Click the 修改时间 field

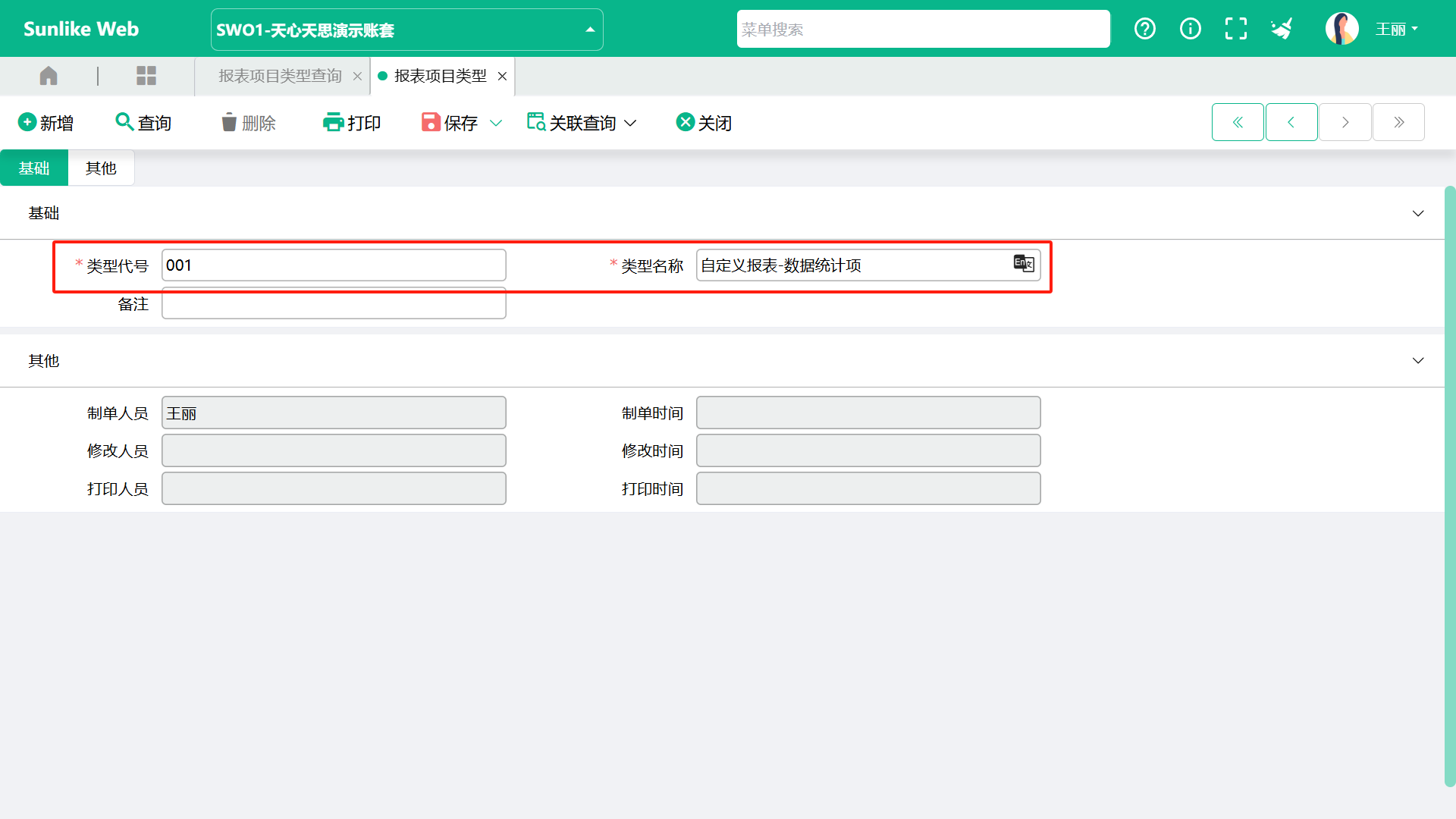click(x=868, y=450)
